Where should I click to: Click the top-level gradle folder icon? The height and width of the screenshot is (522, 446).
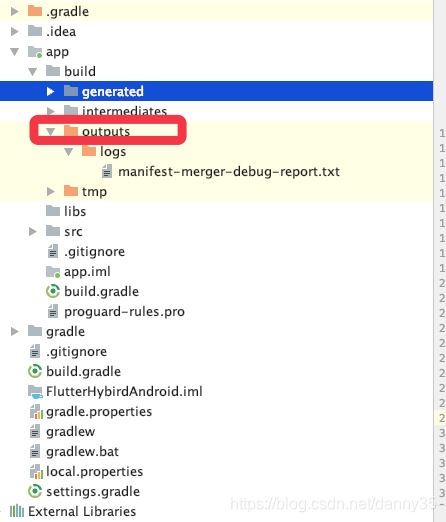click(x=35, y=331)
